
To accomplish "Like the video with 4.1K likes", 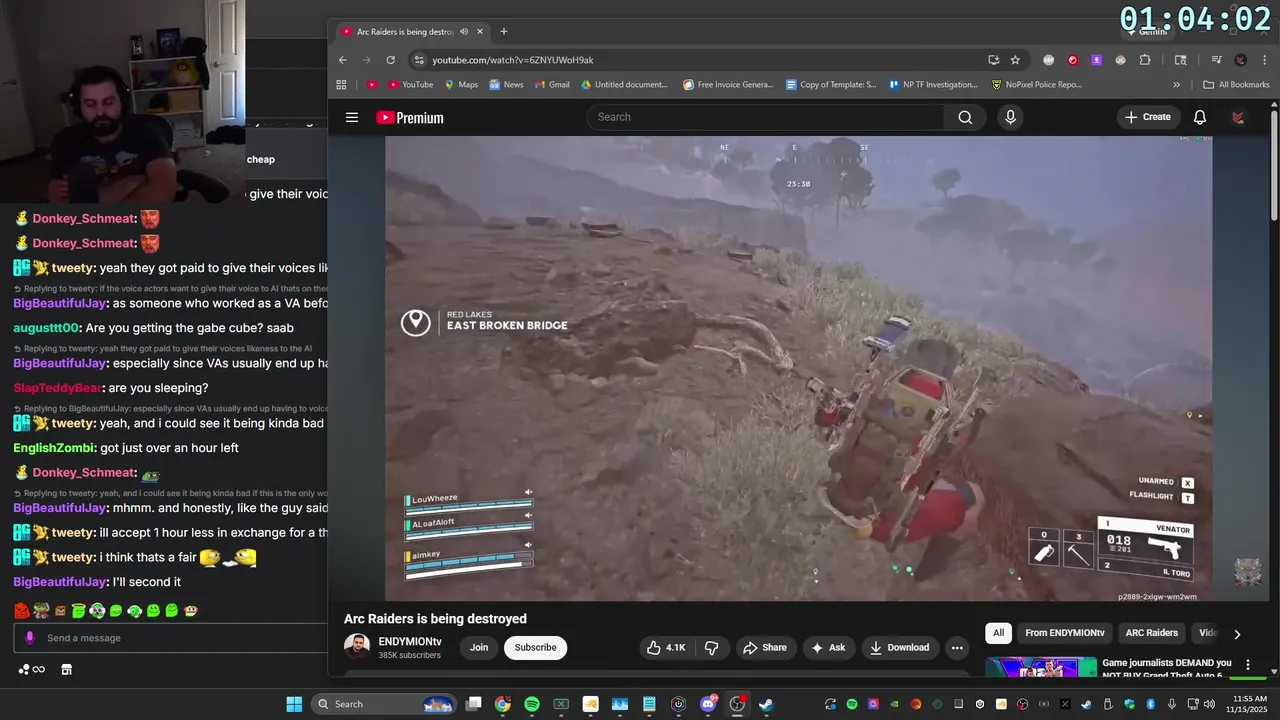I will (666, 648).
